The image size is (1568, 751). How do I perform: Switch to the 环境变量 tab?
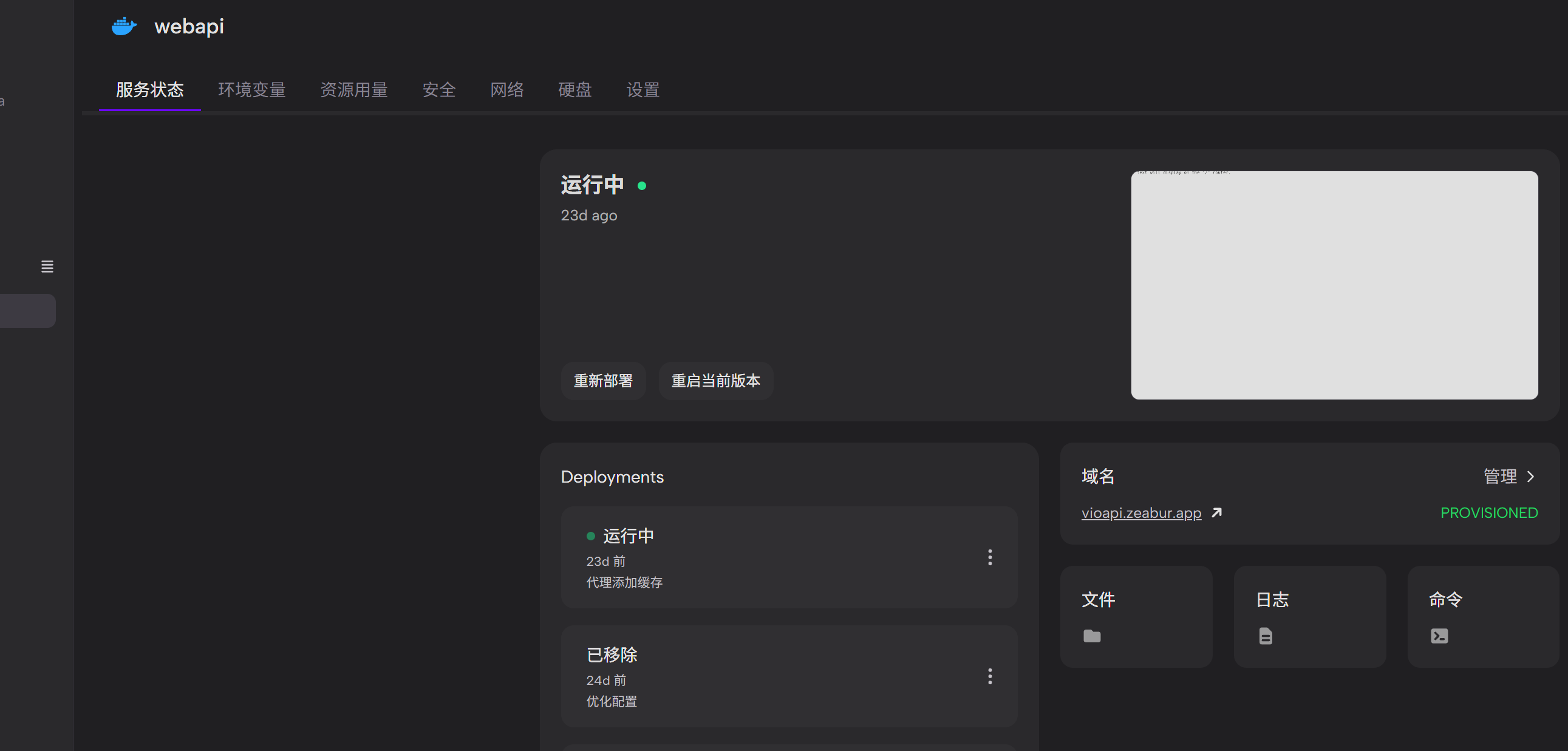[252, 90]
